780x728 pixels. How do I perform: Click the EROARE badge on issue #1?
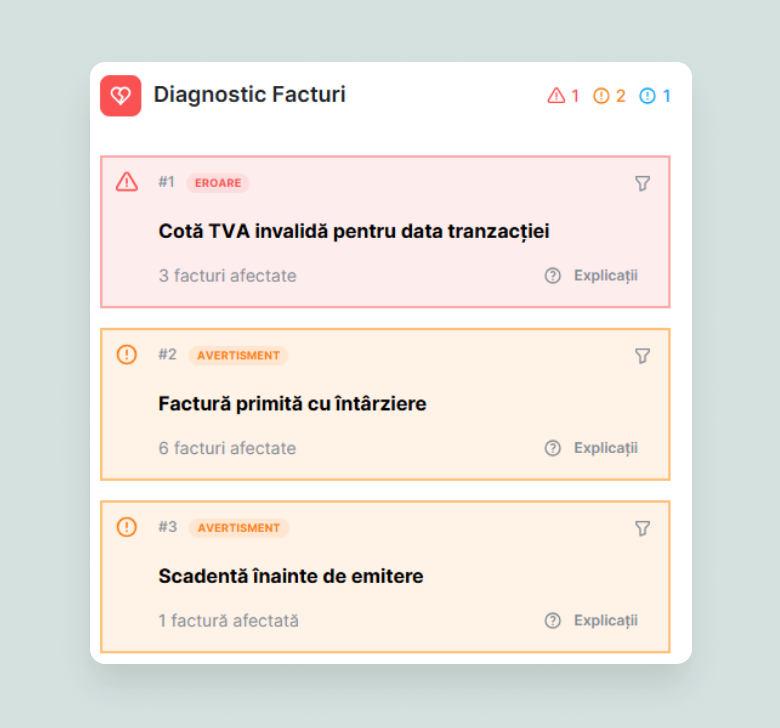pyautogui.click(x=217, y=183)
